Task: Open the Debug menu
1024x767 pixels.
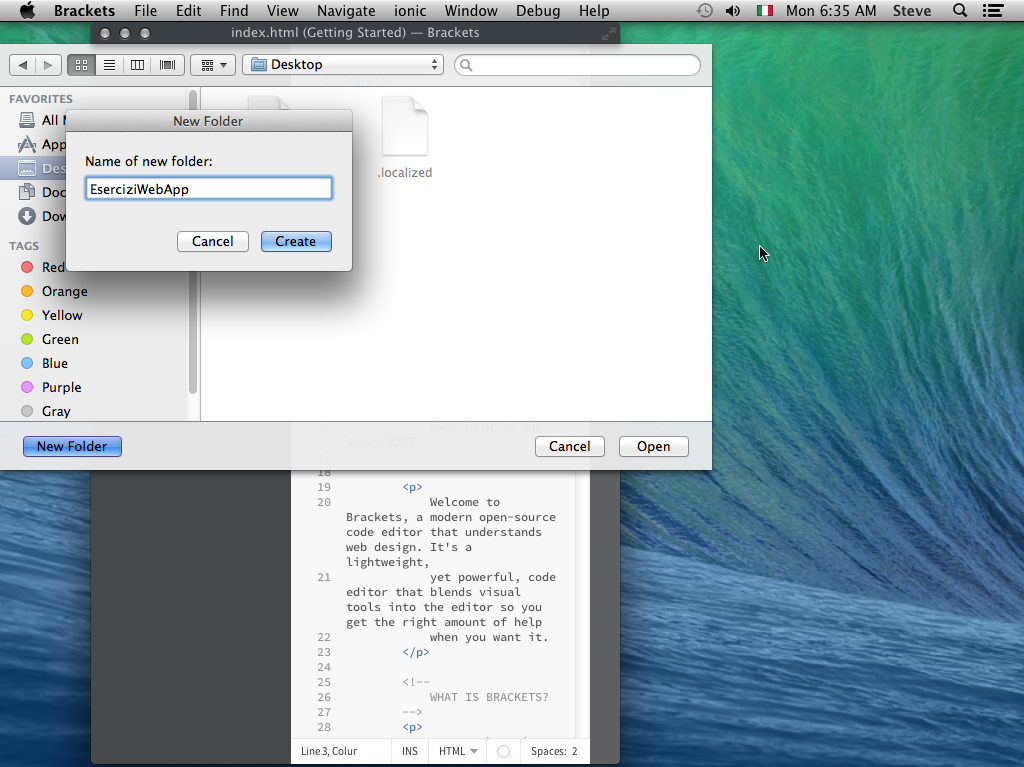Action: coord(538,10)
